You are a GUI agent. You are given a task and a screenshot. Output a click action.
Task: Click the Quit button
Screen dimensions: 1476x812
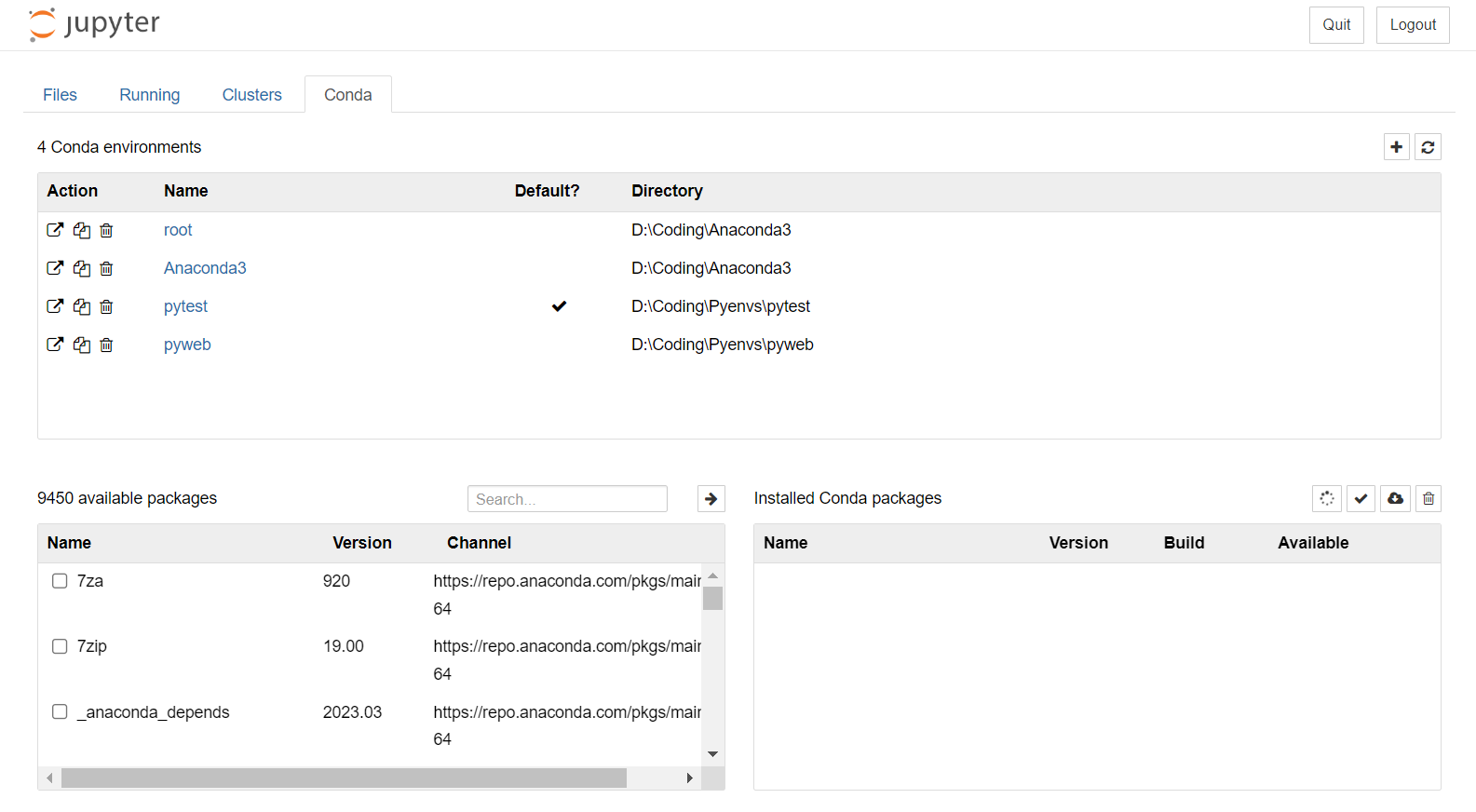click(1336, 25)
